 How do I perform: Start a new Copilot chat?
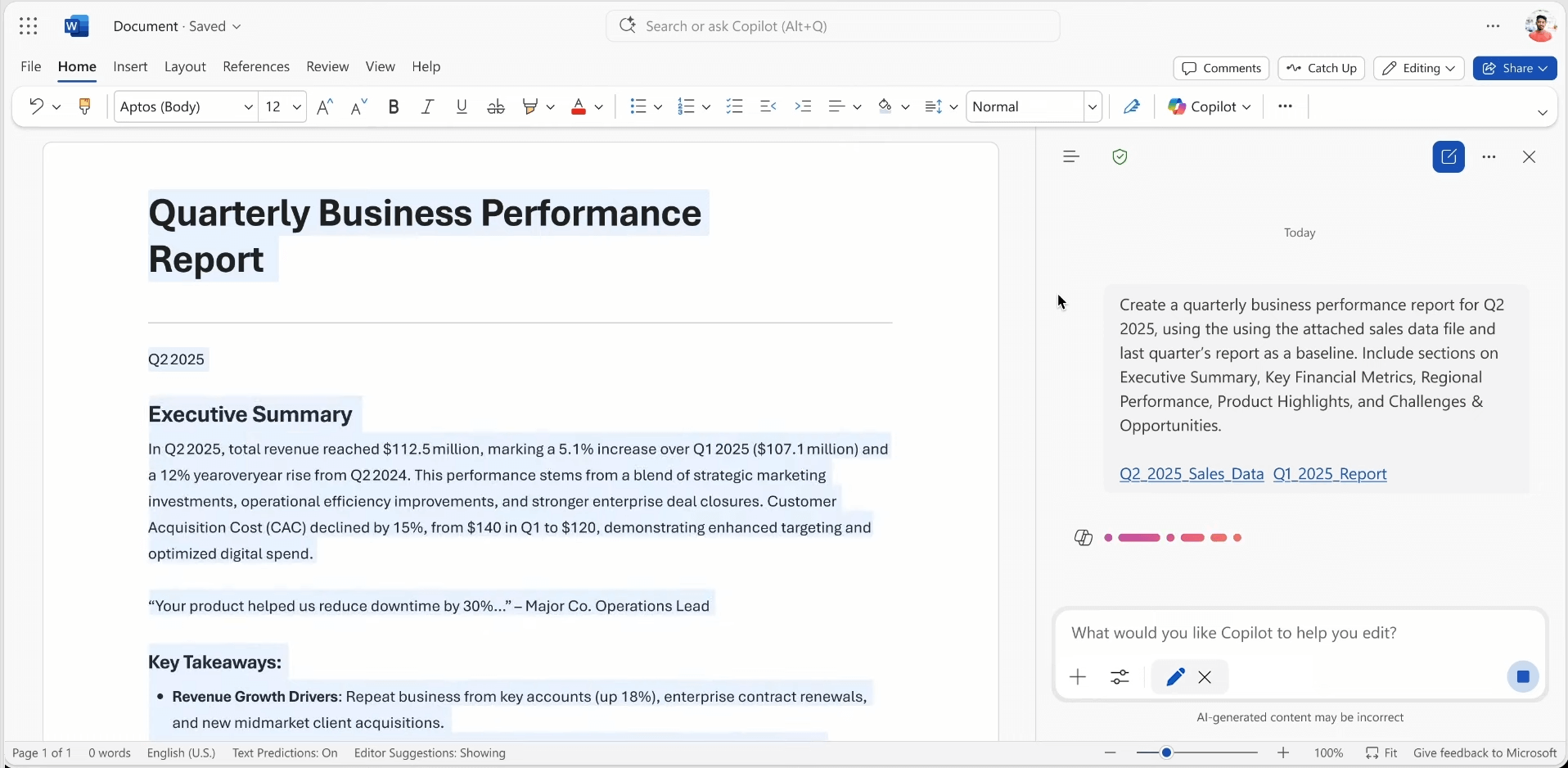point(1449,156)
